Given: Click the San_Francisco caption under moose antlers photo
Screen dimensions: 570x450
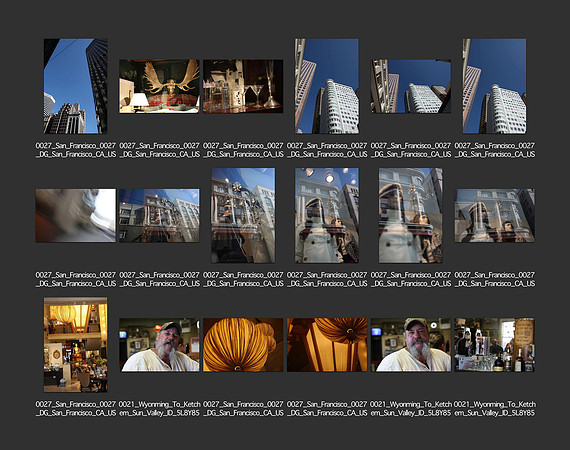Looking at the screenshot, I should 160,150.
